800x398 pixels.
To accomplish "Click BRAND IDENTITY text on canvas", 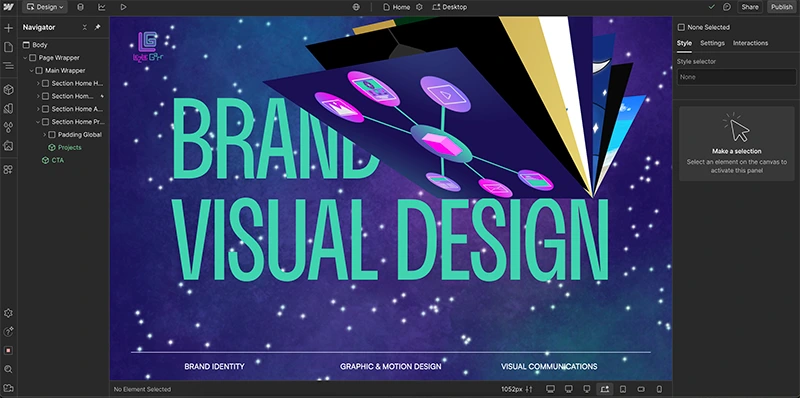I will [214, 366].
